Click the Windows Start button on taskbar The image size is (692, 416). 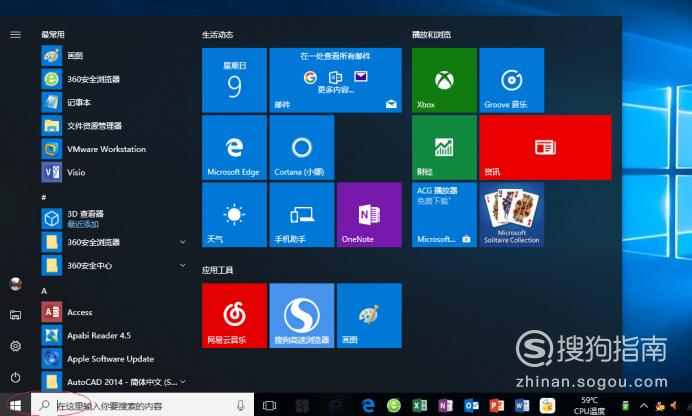pyautogui.click(x=15, y=405)
